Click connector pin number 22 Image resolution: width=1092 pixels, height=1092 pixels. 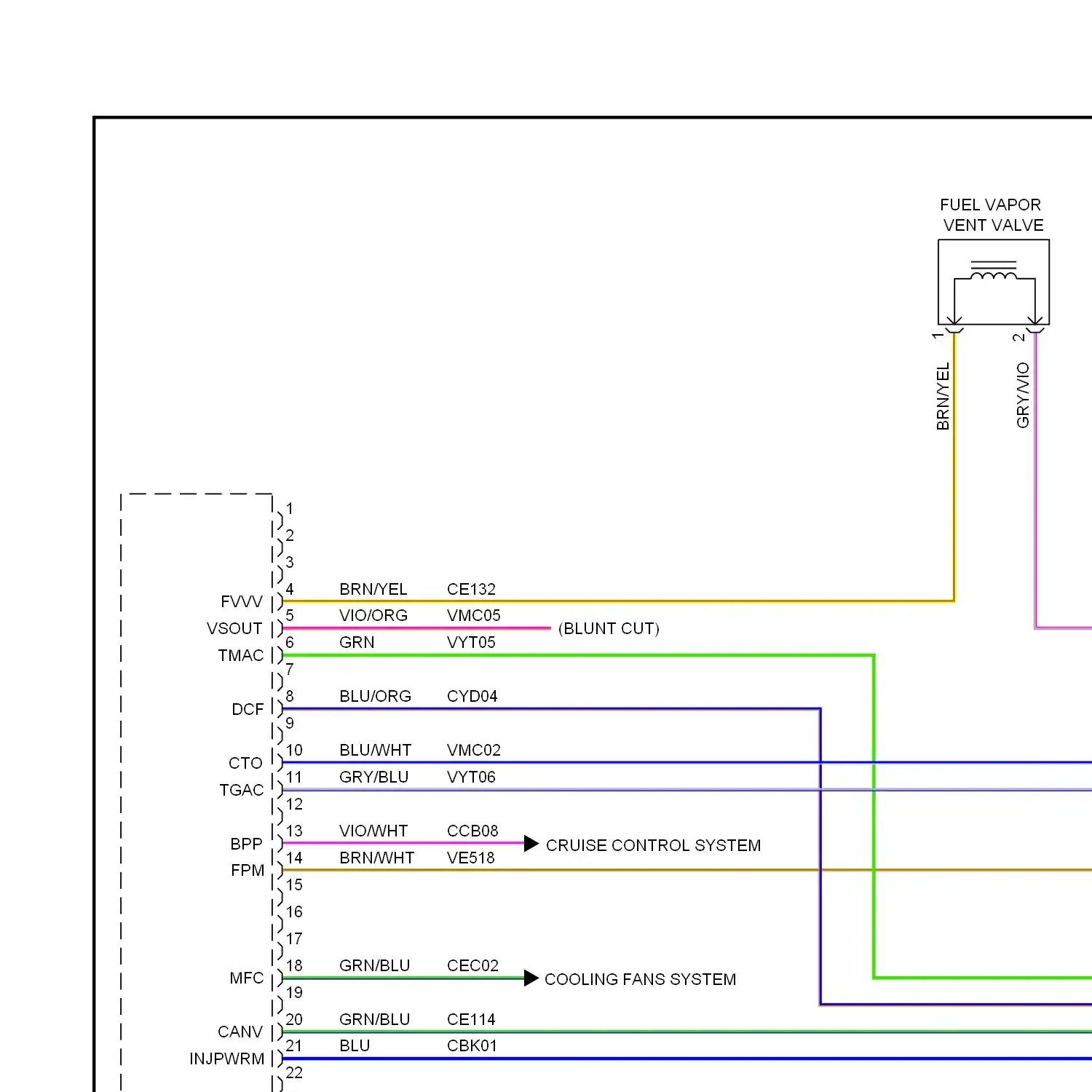click(294, 1072)
